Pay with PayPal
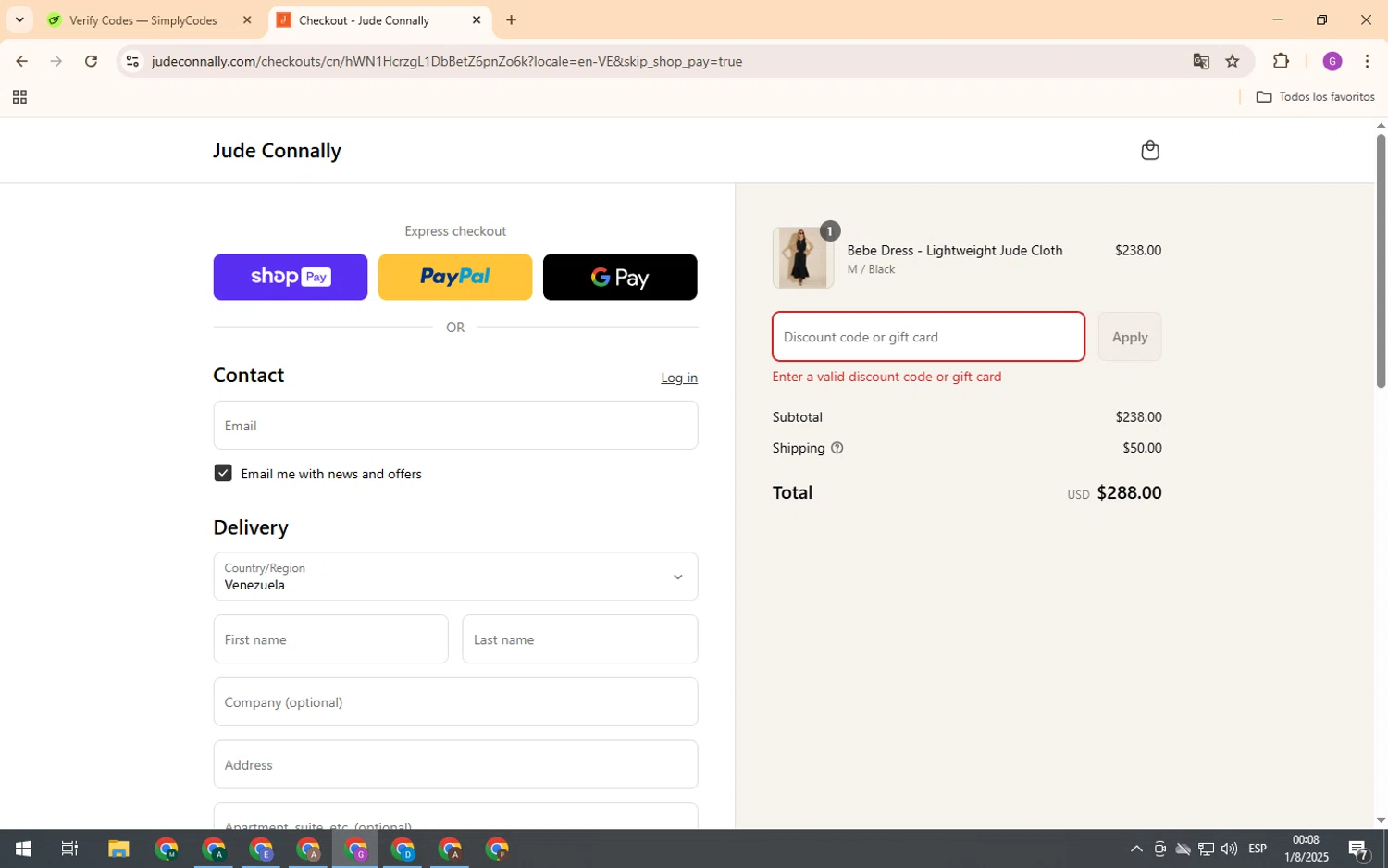This screenshot has height=868, width=1388. tap(455, 277)
